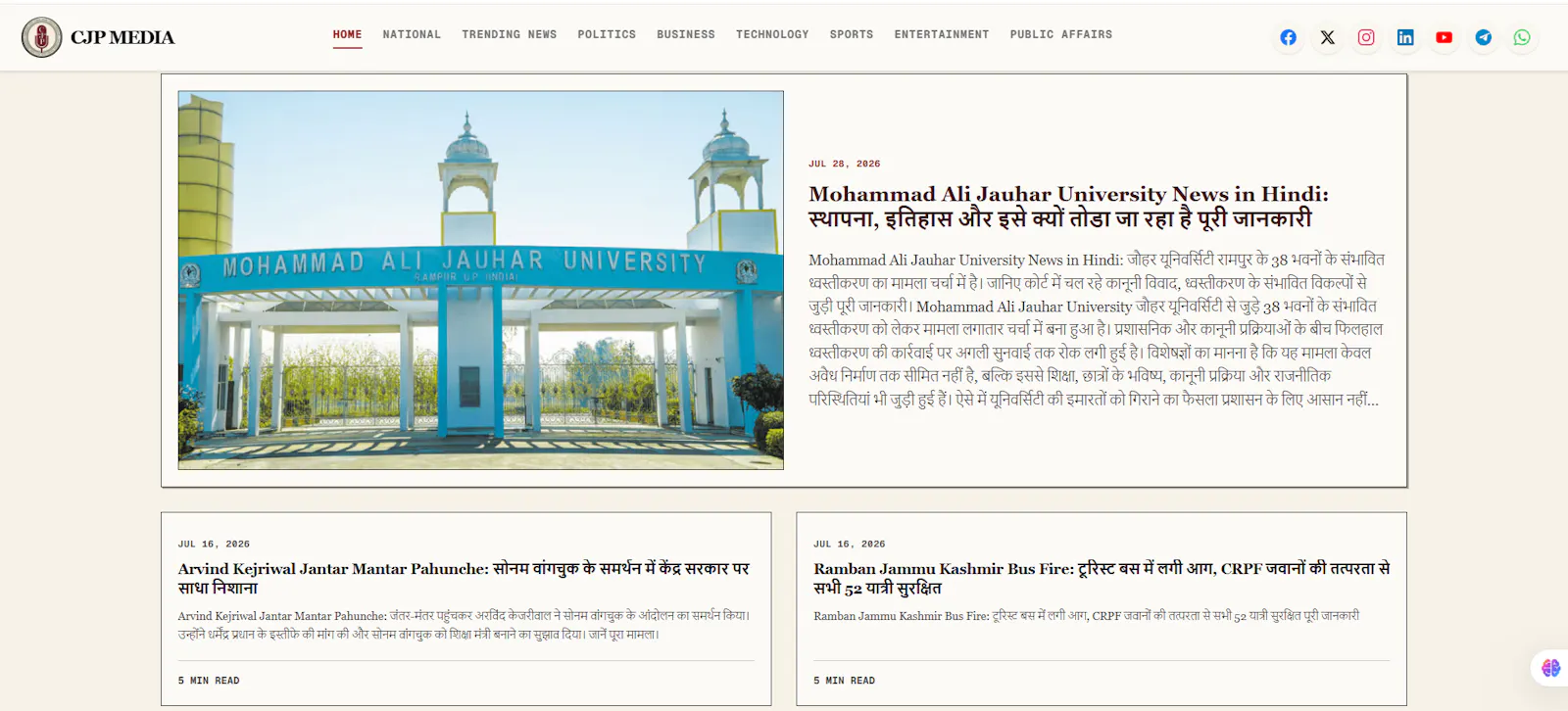Open the Telegram social icon

pyautogui.click(x=1484, y=37)
